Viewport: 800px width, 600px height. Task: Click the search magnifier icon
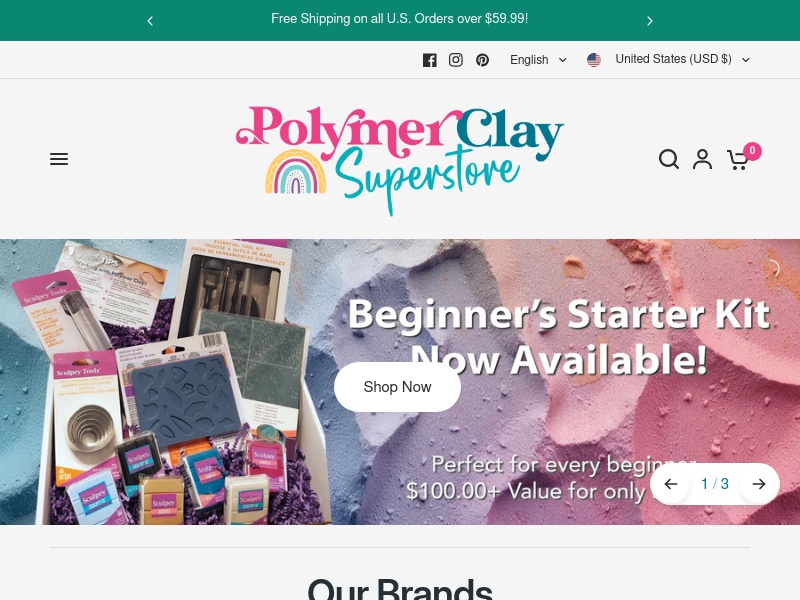tap(668, 159)
